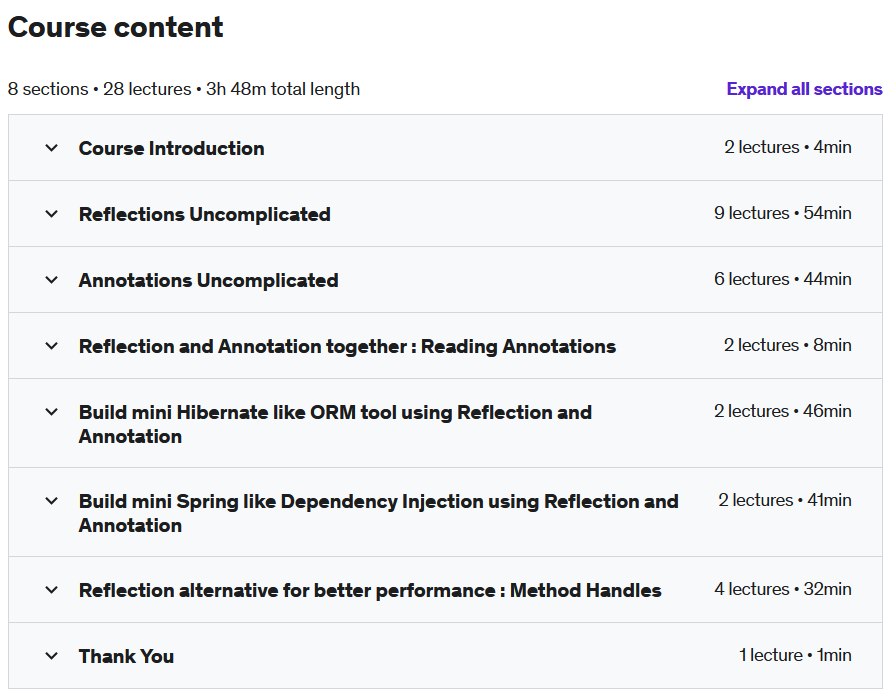Click the '6 lectures • 44min' text
888x693 pixels.
783,279
